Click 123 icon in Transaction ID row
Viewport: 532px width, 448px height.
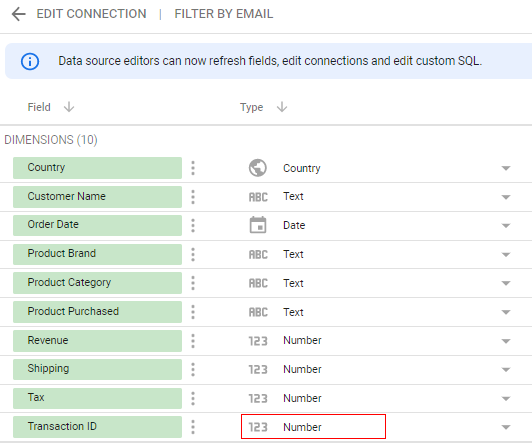[258, 427]
